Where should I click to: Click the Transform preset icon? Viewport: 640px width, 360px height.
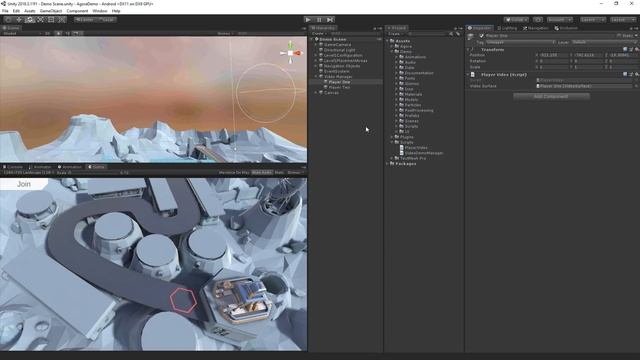tap(631, 49)
